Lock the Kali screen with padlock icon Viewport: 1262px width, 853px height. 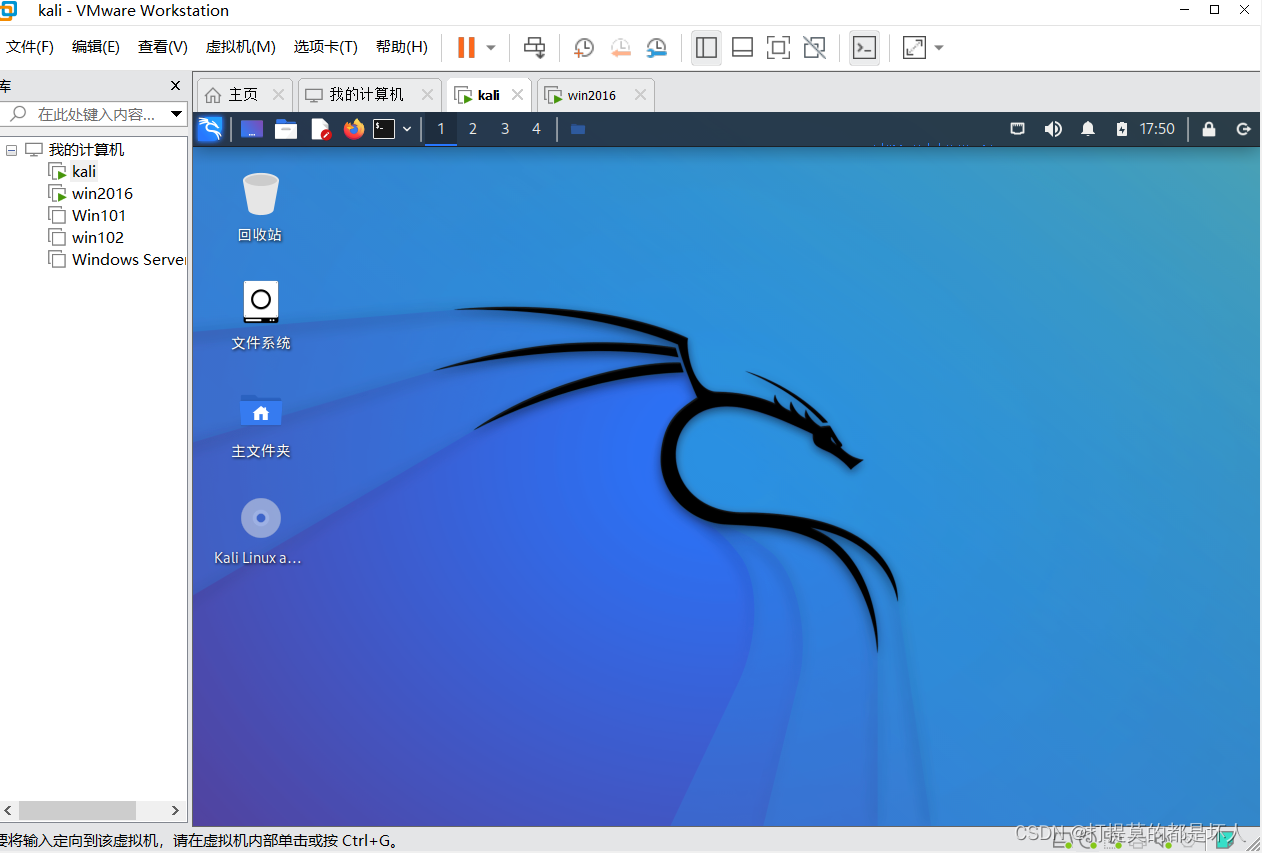tap(1209, 129)
